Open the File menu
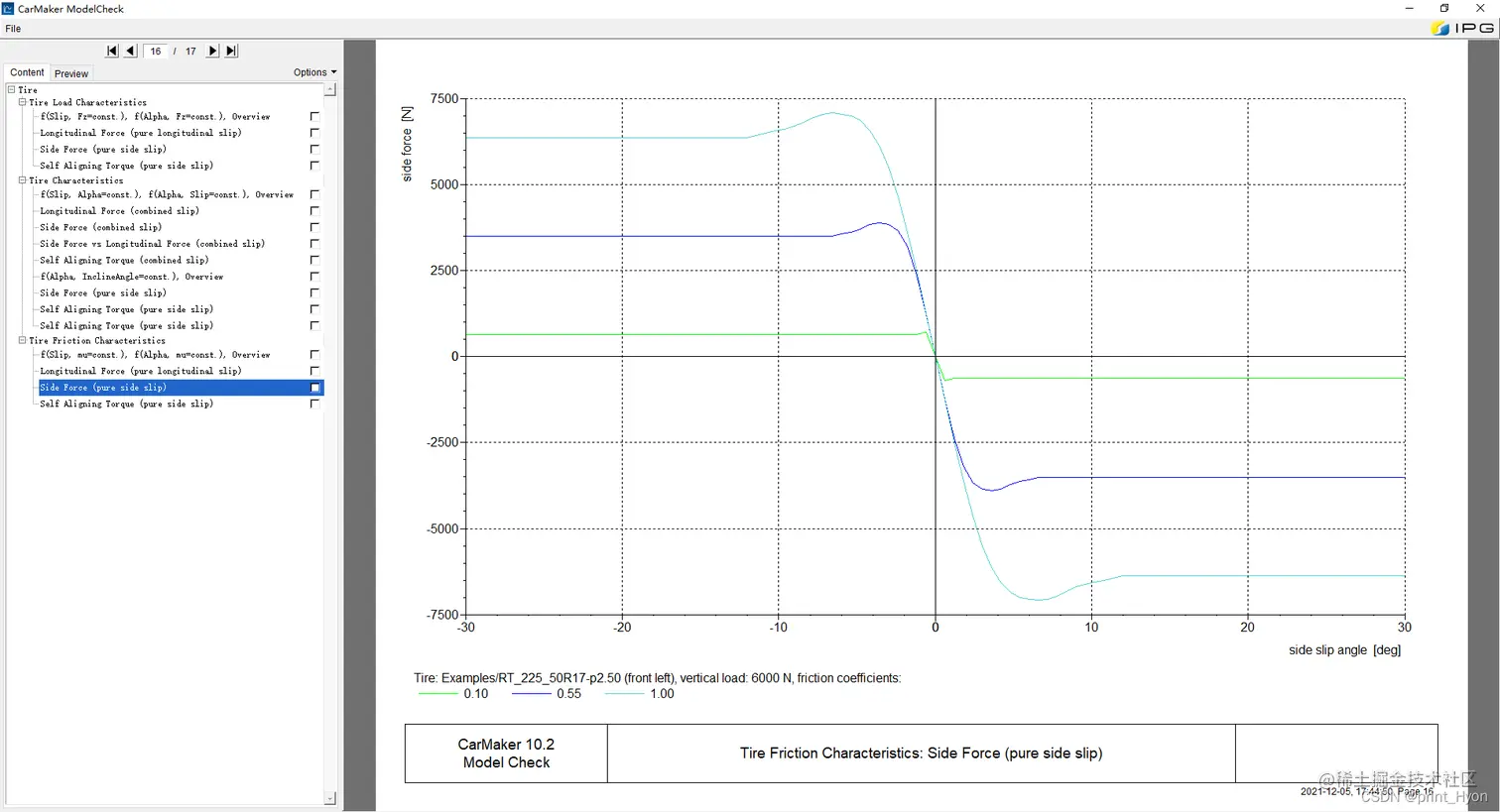Image resolution: width=1500 pixels, height=812 pixels. pyautogui.click(x=13, y=29)
